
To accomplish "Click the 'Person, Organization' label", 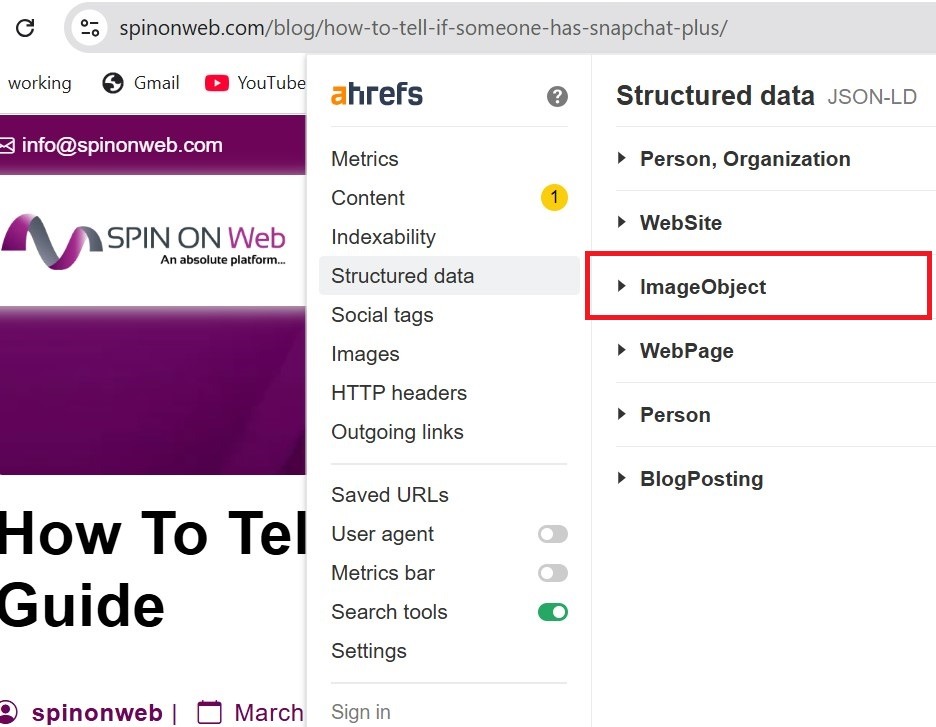I will coord(745,159).
